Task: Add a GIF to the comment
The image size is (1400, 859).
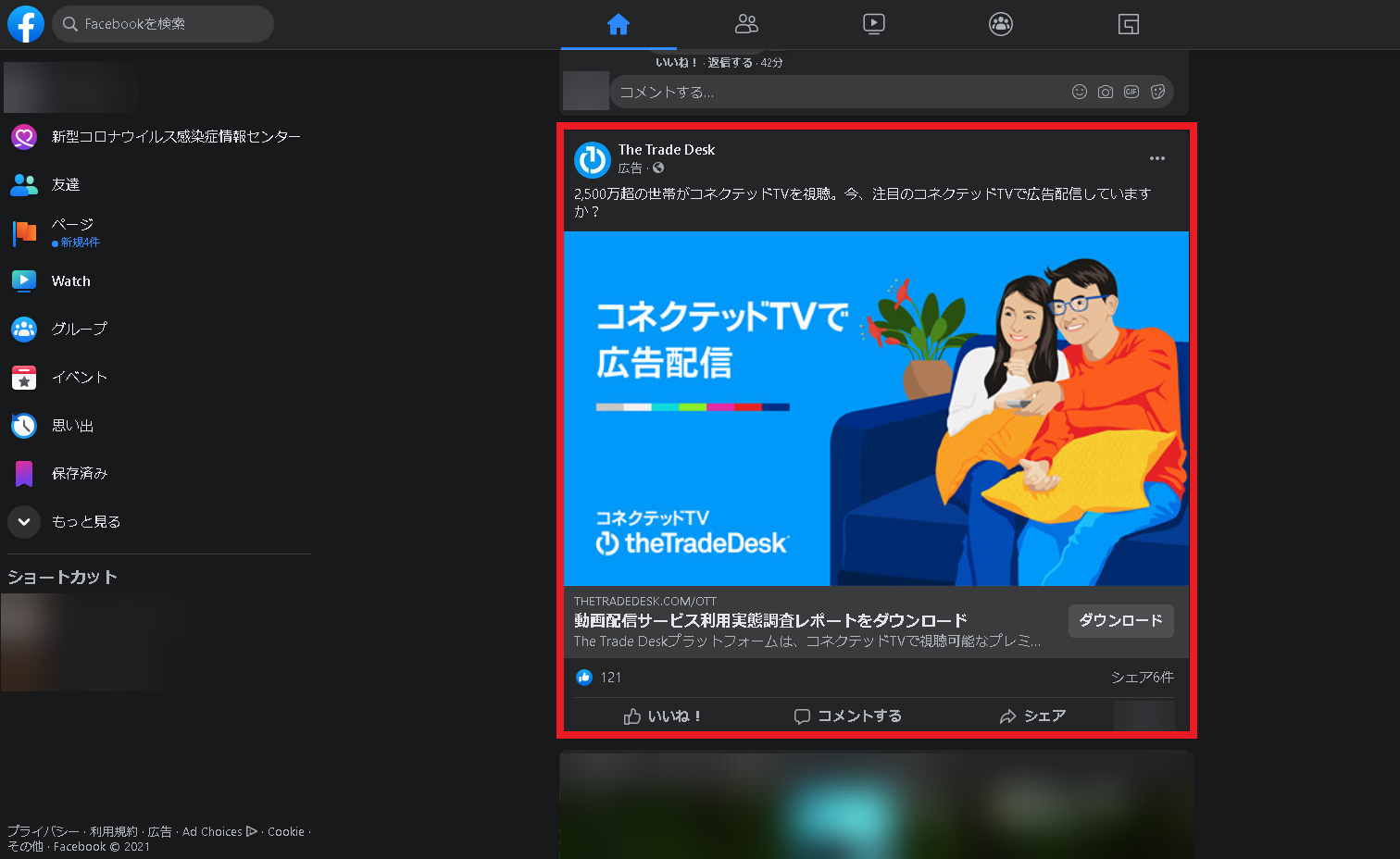Action: (x=1131, y=92)
